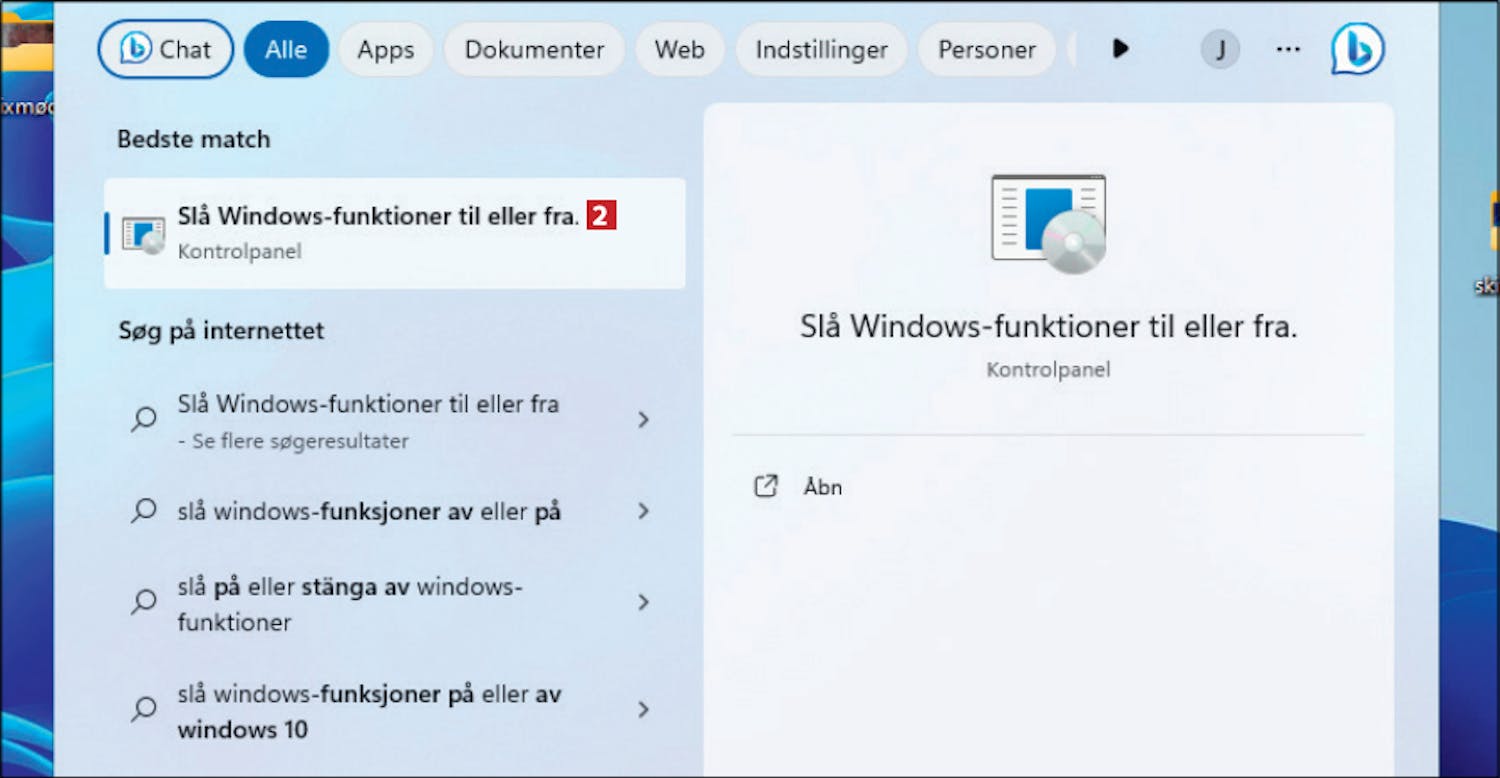The height and width of the screenshot is (778, 1500).
Task: Click 'Kontrolpanel' label in preview pane
Action: [1048, 370]
